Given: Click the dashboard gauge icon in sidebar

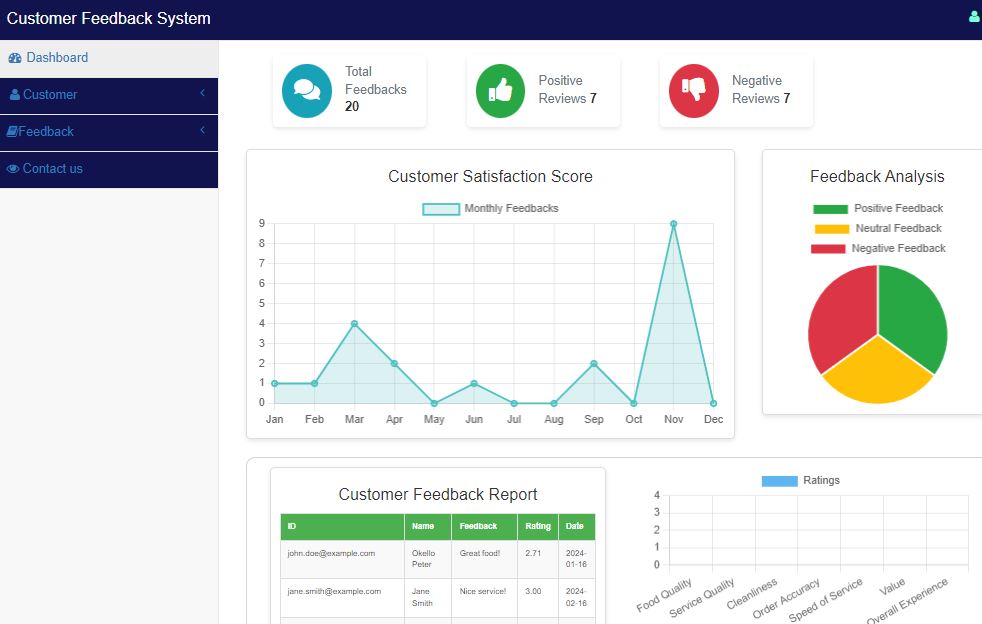Looking at the screenshot, I should point(14,58).
